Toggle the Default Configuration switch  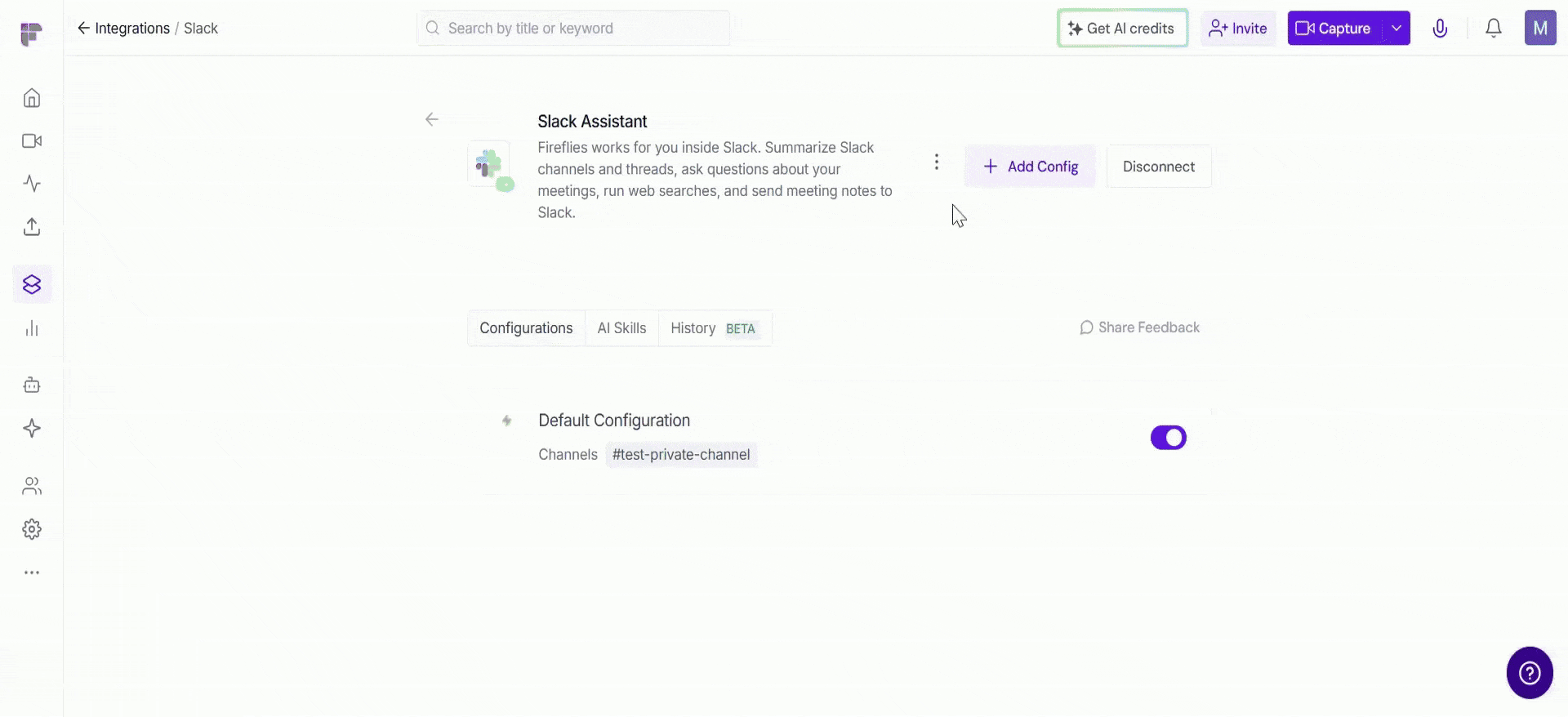click(1168, 438)
